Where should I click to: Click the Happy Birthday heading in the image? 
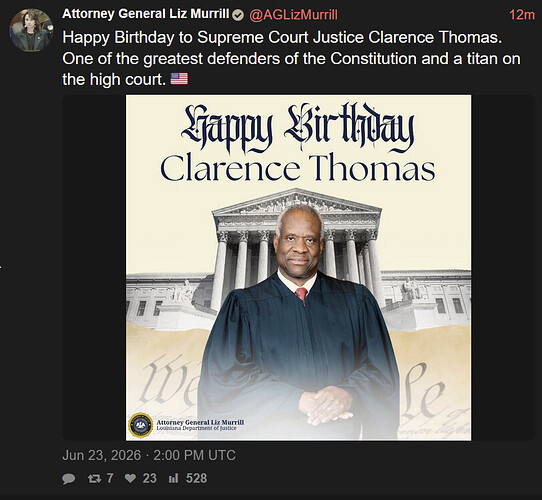[298, 129]
